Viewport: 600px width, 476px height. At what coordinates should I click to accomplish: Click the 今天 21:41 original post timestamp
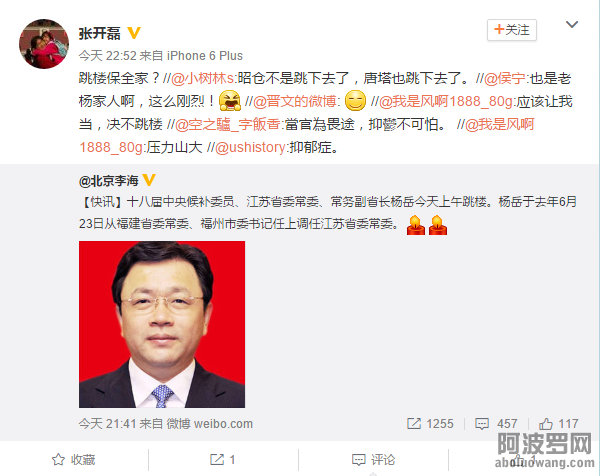click(x=108, y=424)
